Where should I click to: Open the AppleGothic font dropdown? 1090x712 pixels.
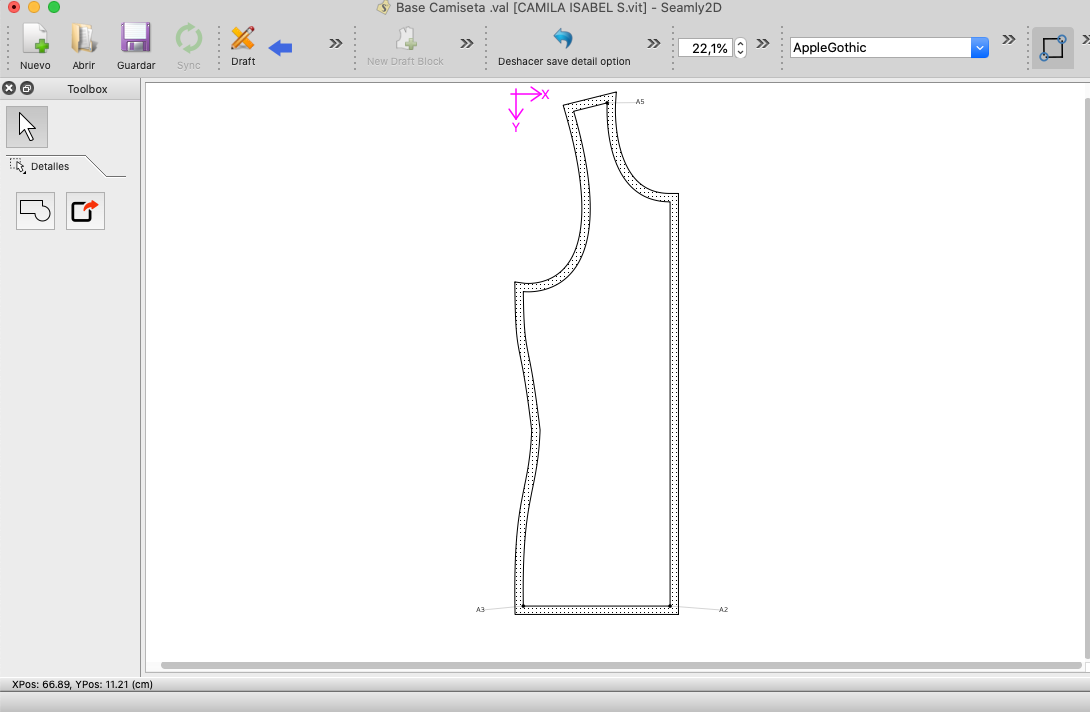pyautogui.click(x=979, y=47)
